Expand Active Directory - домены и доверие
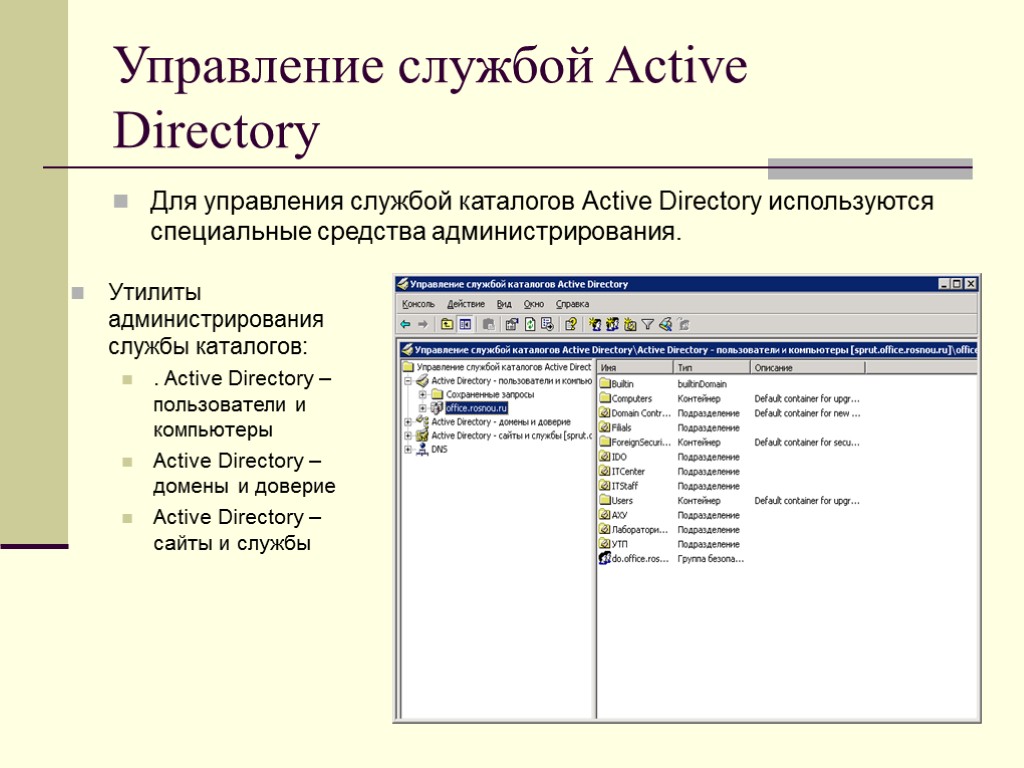Screen dimensions: 1024x768 [408, 422]
